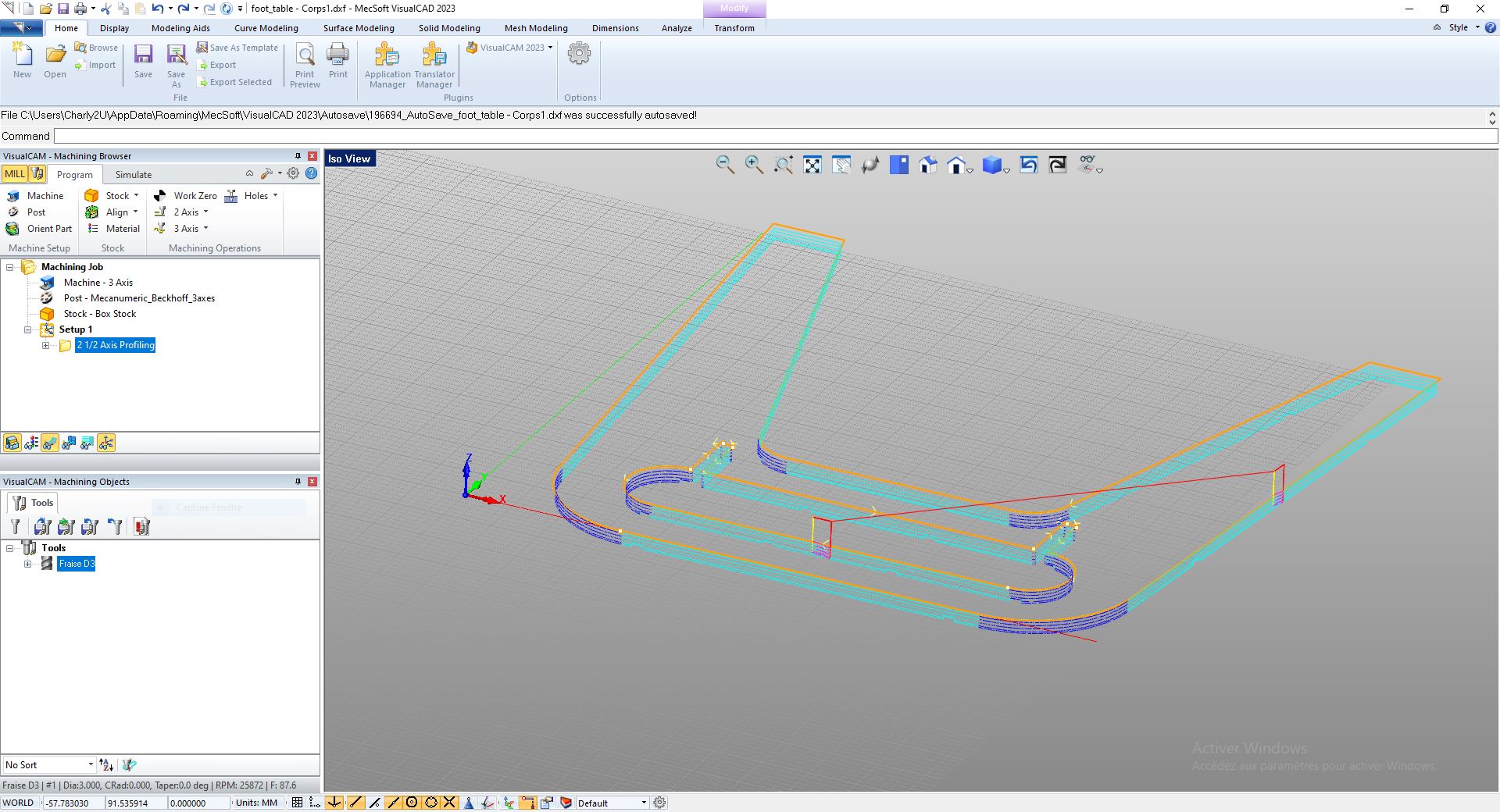Click the Post processor setup icon
The width and height of the screenshot is (1500, 812).
13,212
